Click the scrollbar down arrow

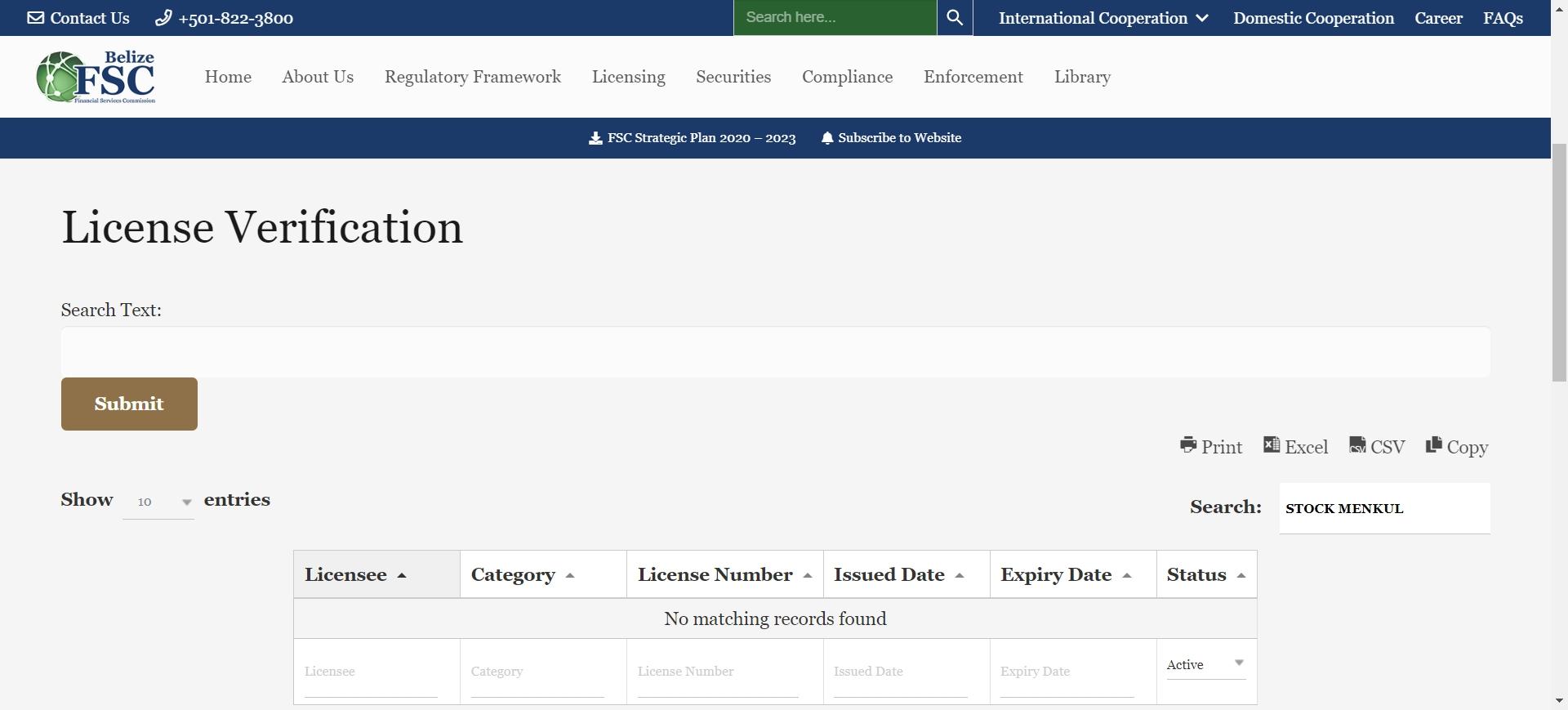click(x=1559, y=701)
